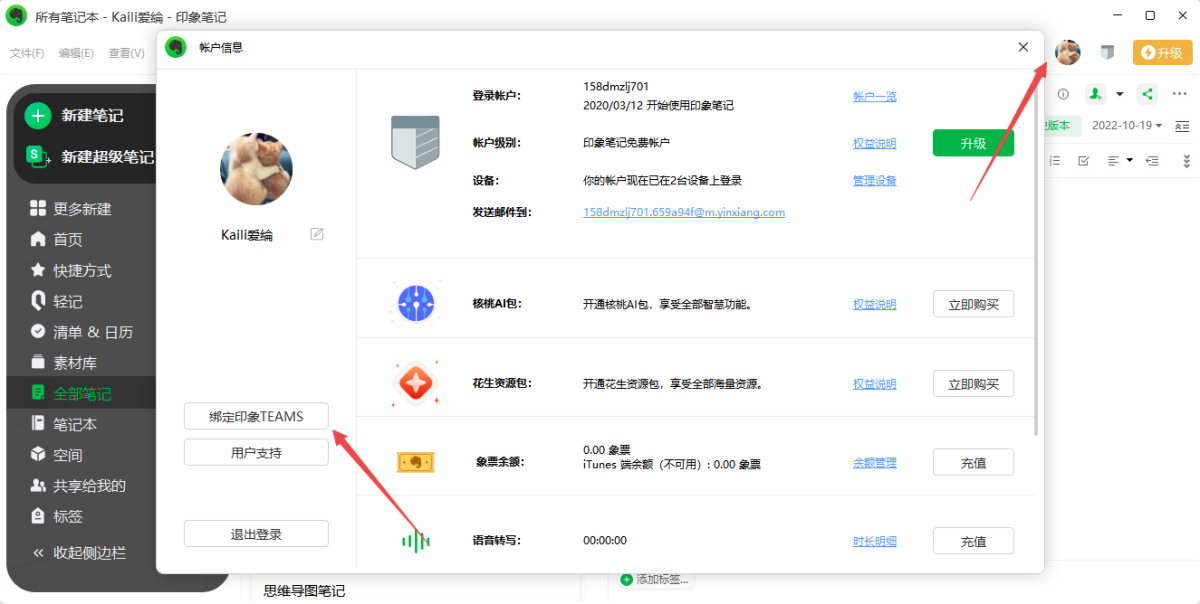Select 全部笔记 in sidebar

pos(82,393)
